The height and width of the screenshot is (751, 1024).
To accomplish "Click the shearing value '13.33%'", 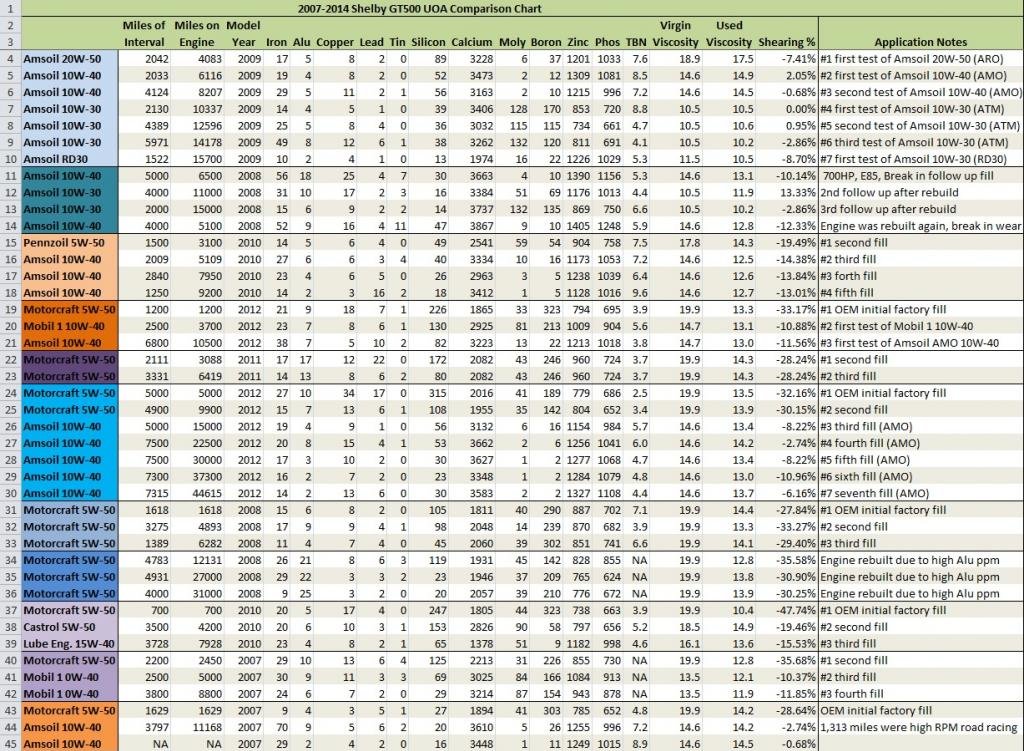I will [798, 192].
